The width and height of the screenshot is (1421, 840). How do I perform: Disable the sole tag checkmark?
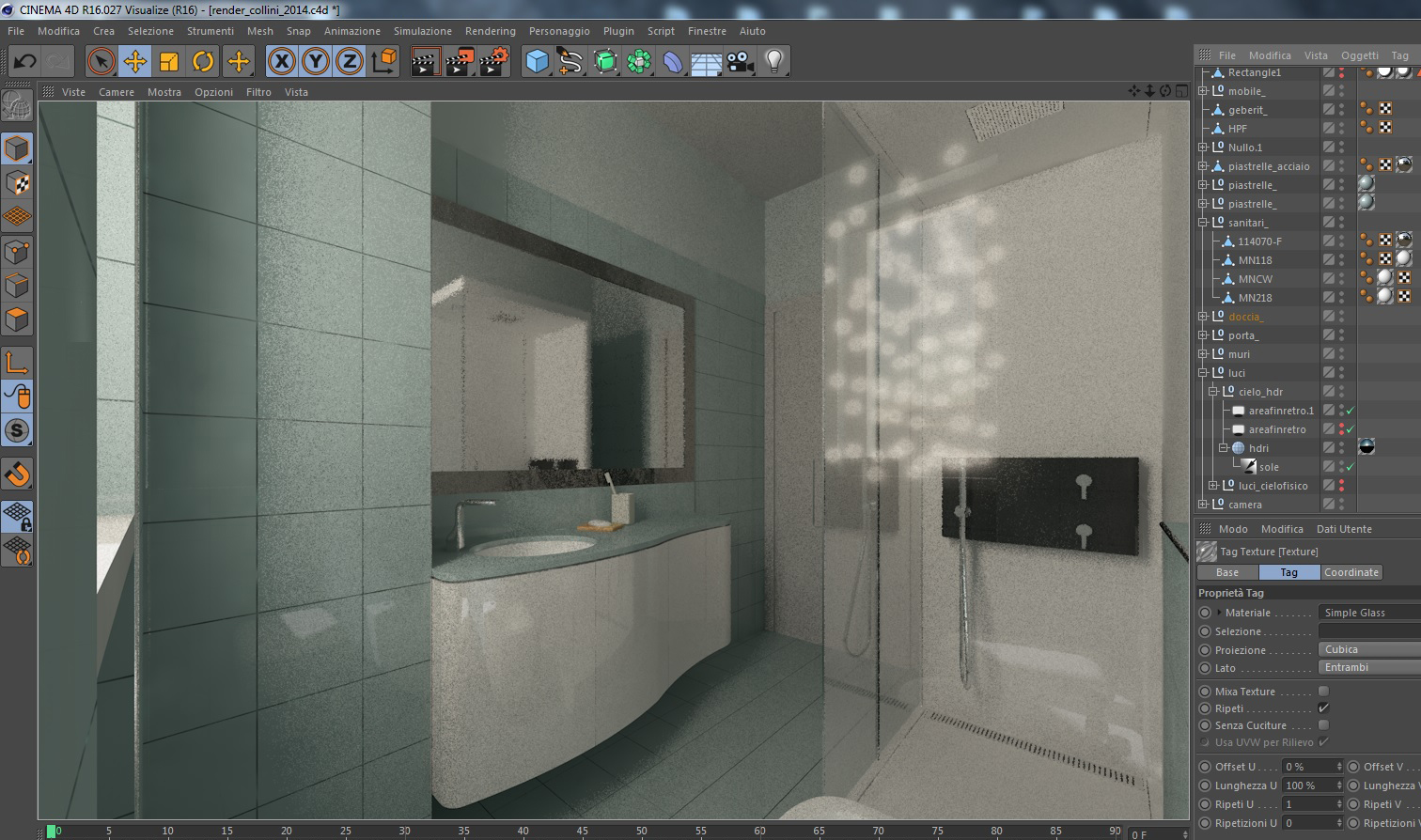click(x=1351, y=467)
